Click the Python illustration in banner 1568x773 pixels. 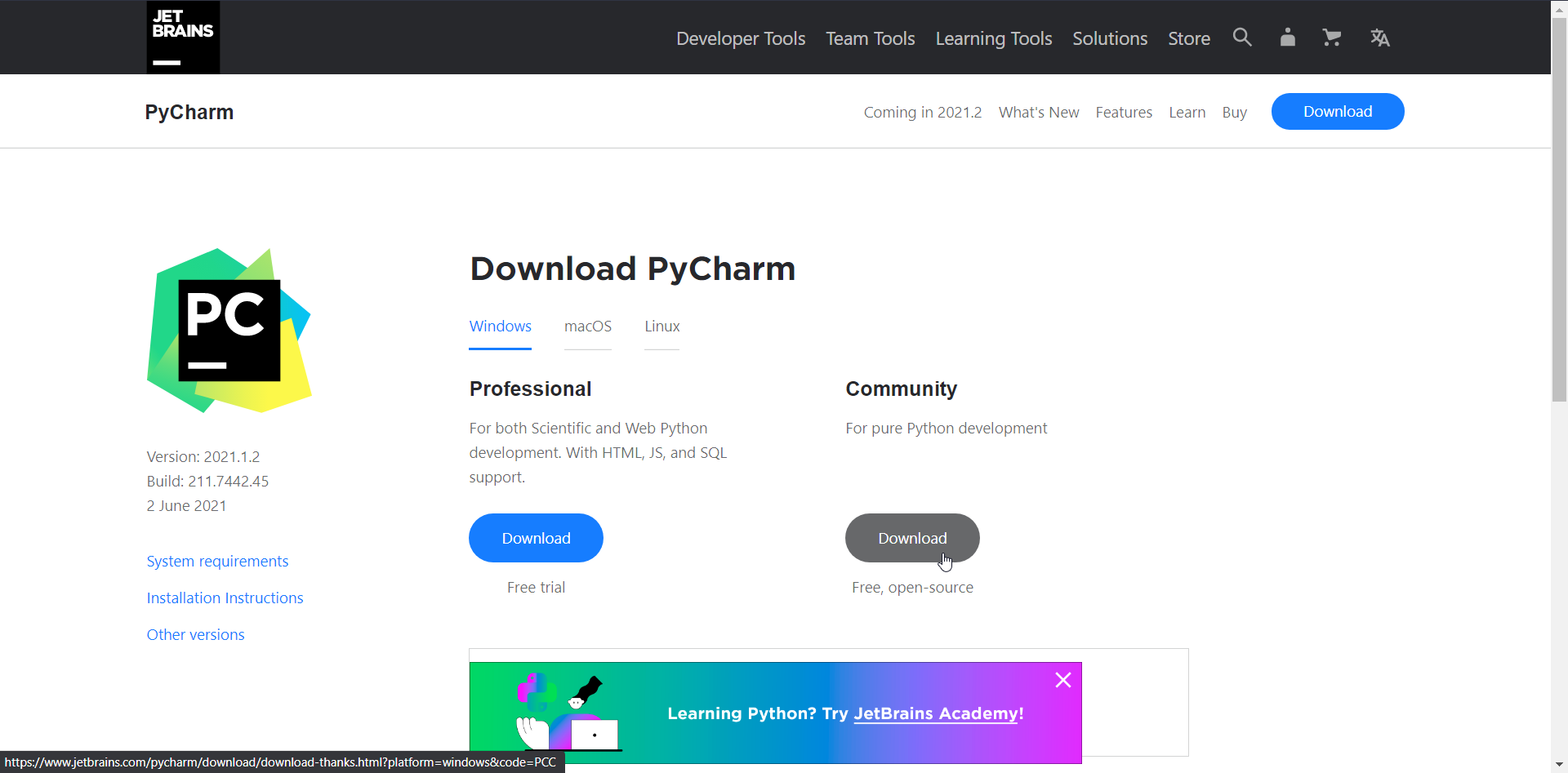click(x=568, y=712)
